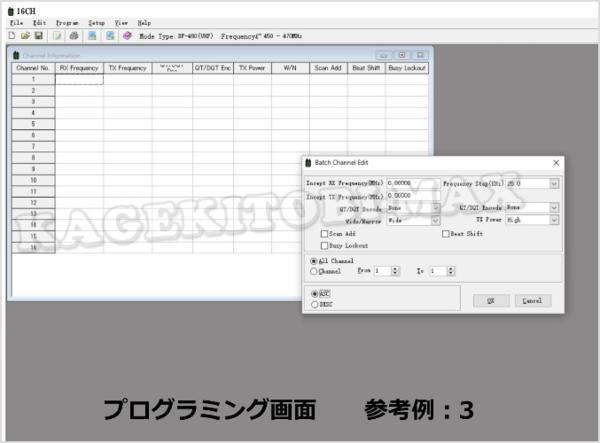Select the DESC sort radio button
Image resolution: width=600 pixels, height=443 pixels.
click(x=315, y=305)
